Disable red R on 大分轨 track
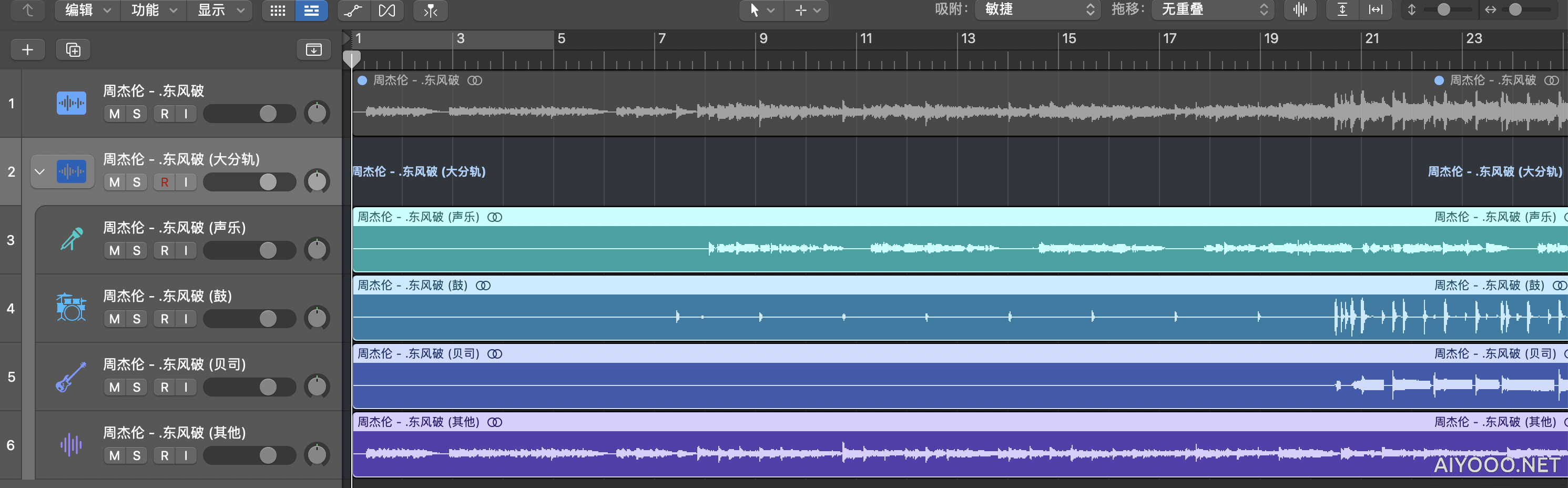Viewport: 1568px width, 488px height. (165, 182)
